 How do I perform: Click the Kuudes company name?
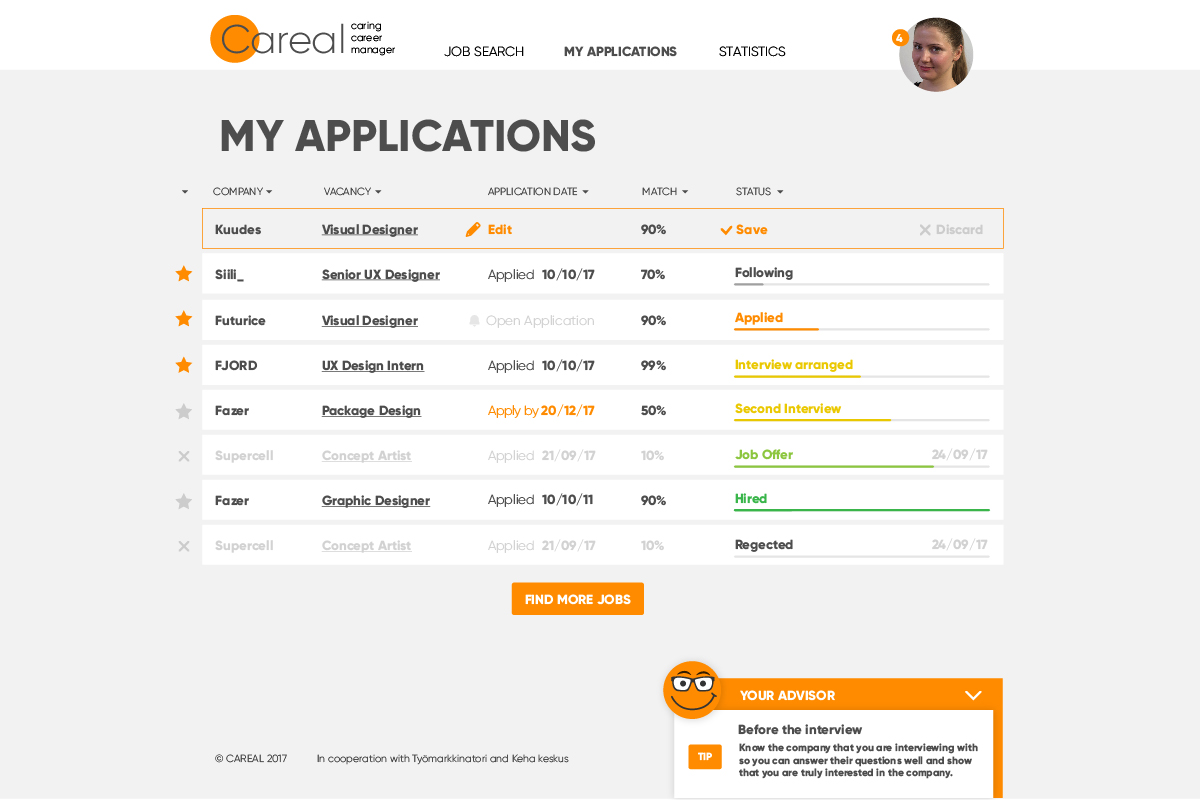pyautogui.click(x=238, y=230)
